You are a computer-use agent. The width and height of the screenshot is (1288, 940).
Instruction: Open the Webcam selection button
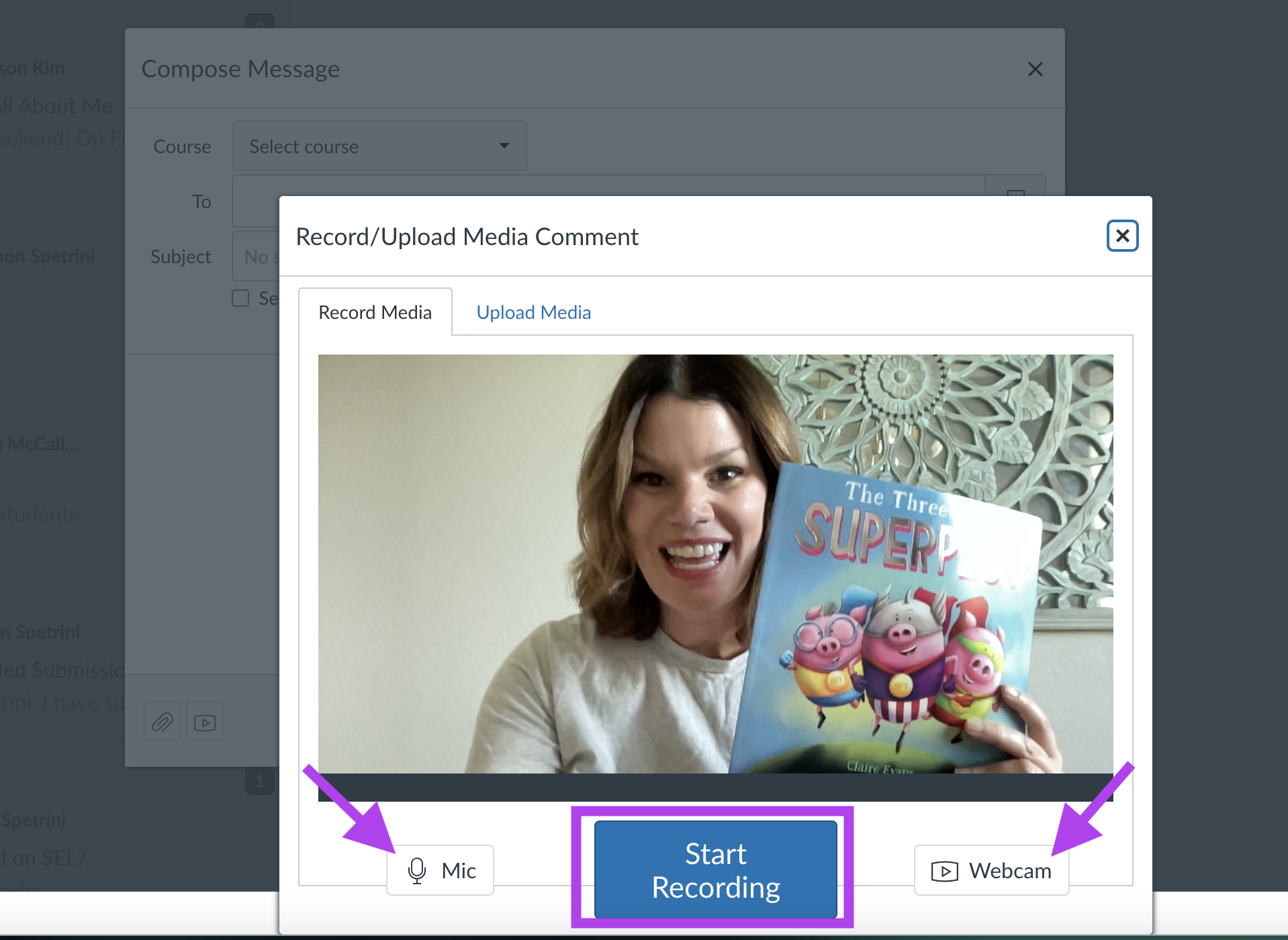991,870
